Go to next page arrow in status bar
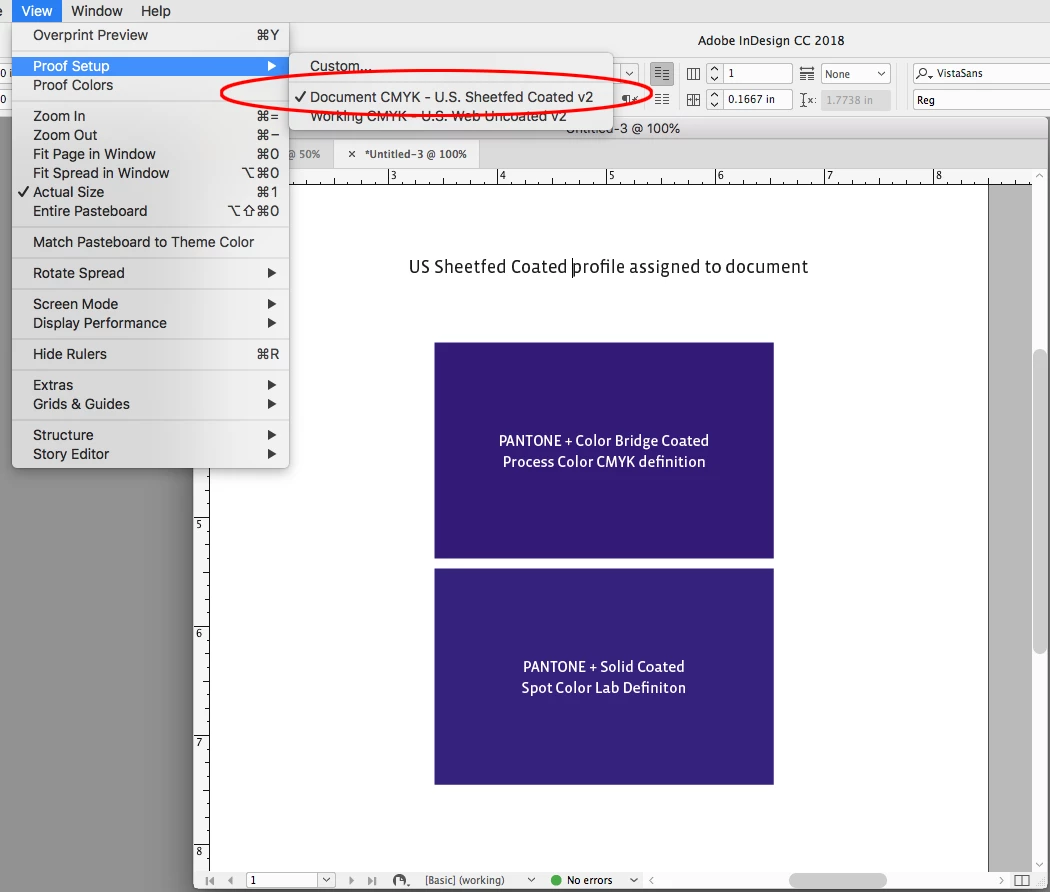Screen dimensions: 1050x892 351,880
